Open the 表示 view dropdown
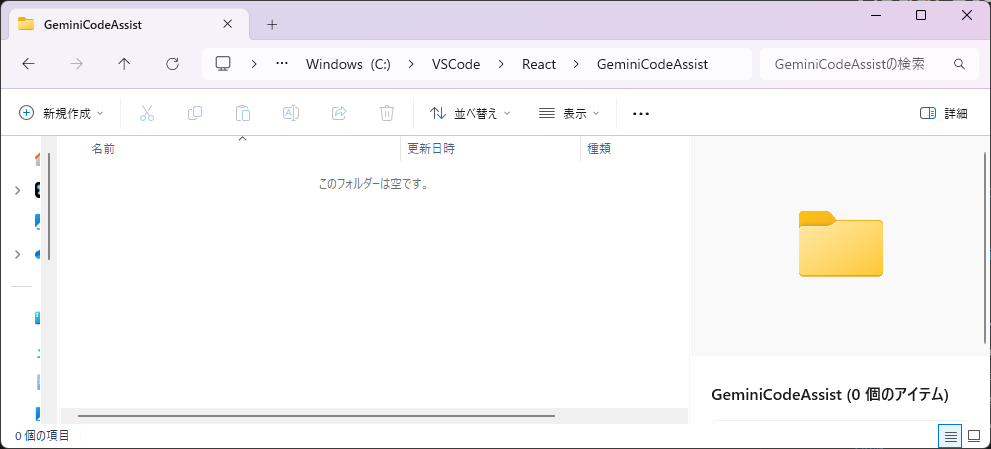991x449 pixels. 569,113
